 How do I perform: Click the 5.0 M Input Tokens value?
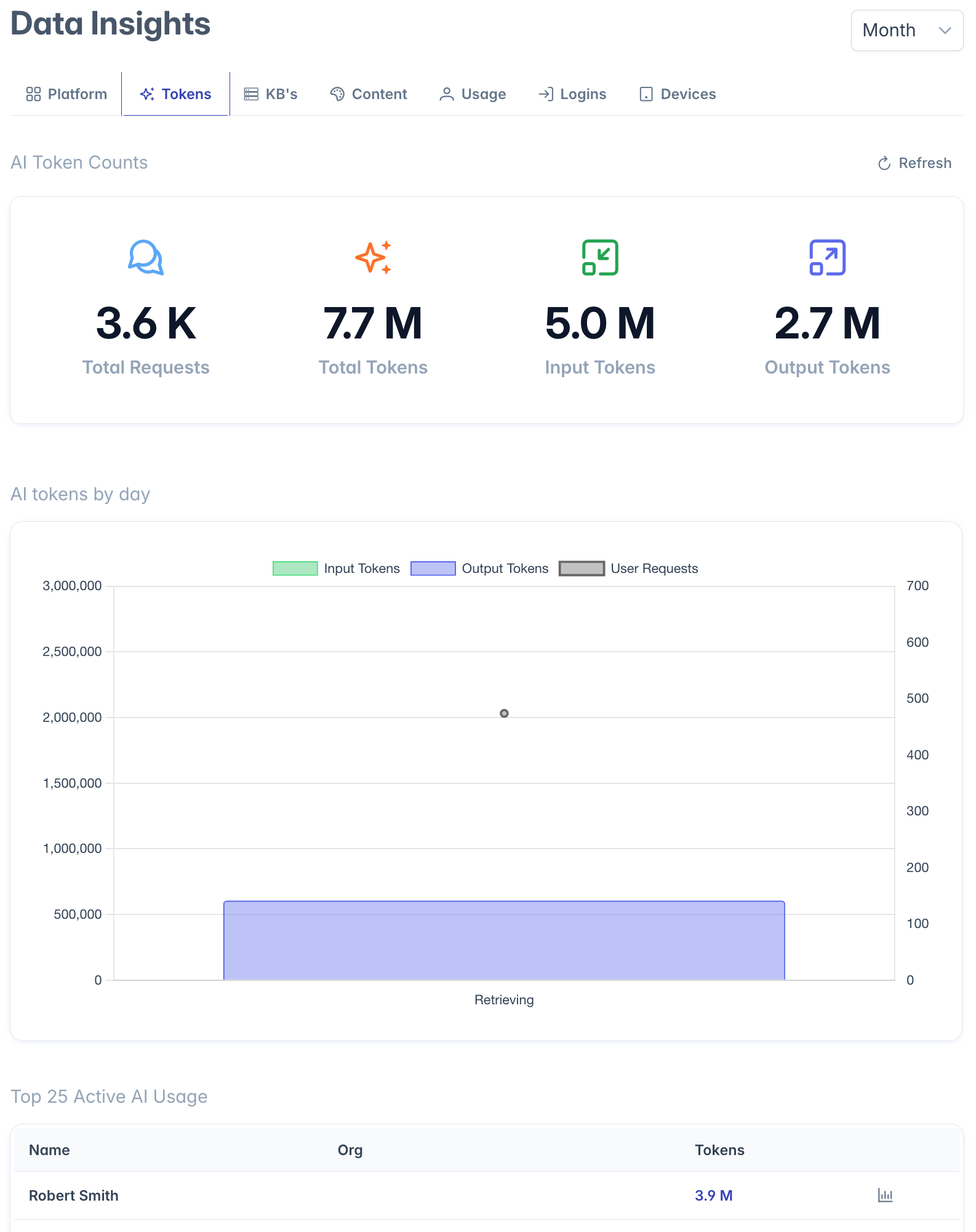(x=600, y=323)
